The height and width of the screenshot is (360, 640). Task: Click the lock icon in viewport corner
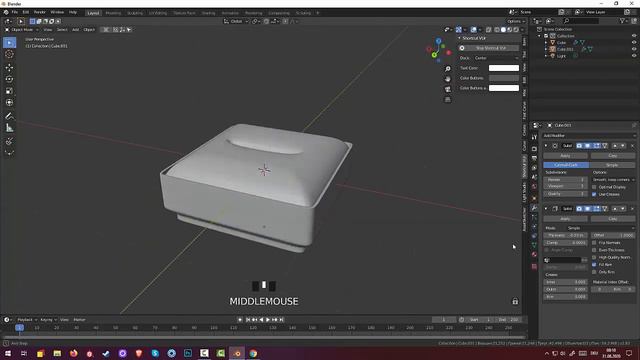tap(515, 301)
